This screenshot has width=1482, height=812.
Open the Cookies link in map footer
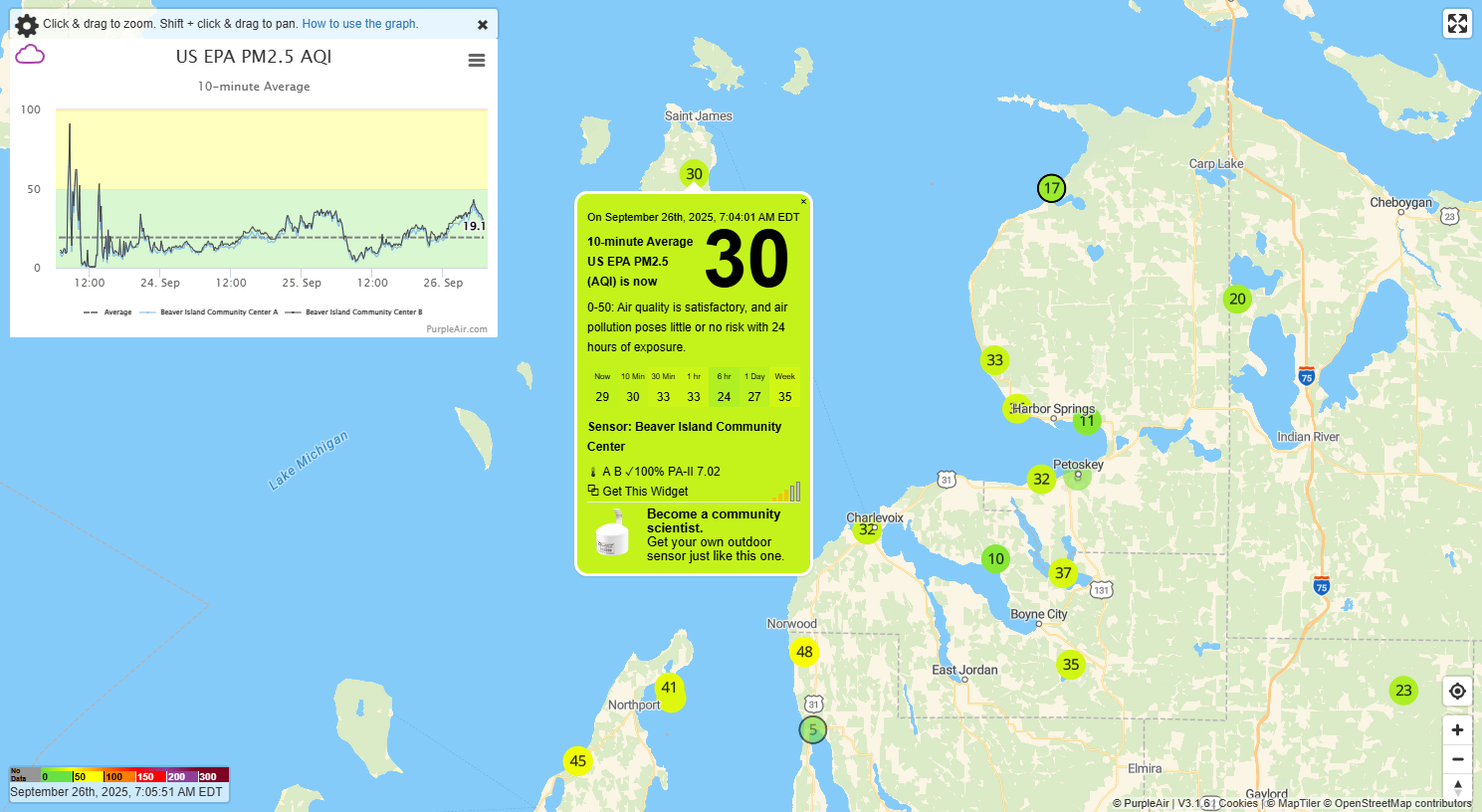point(1238,804)
